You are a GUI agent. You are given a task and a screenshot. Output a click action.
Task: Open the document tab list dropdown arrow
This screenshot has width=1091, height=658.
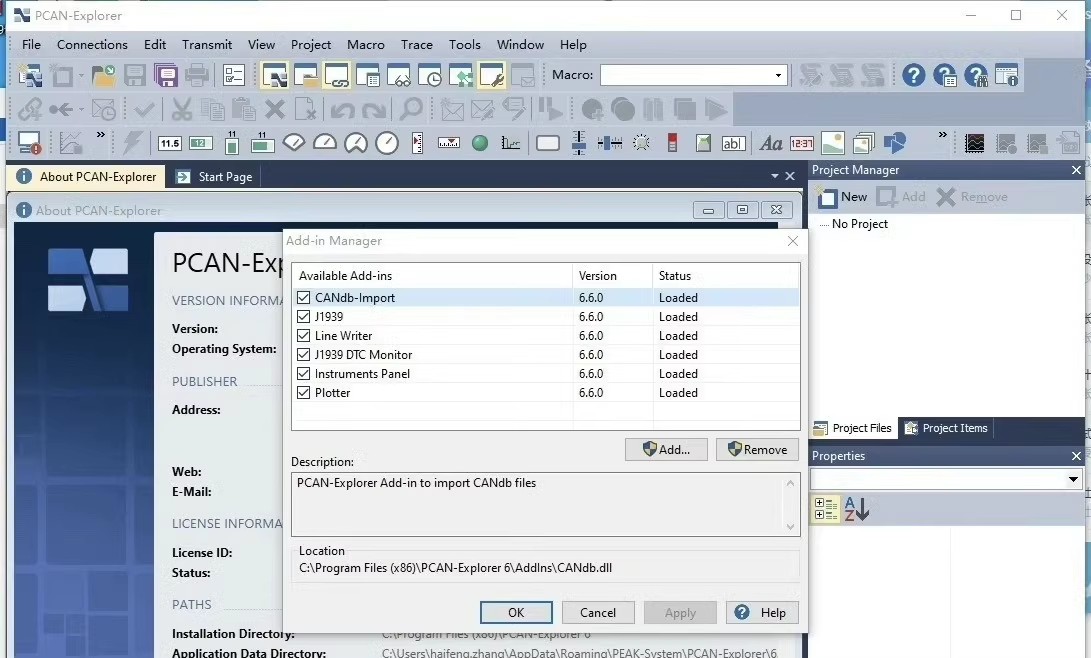[774, 177]
